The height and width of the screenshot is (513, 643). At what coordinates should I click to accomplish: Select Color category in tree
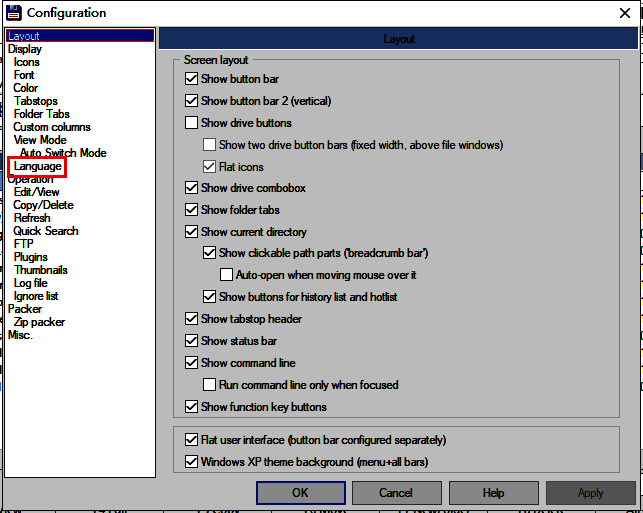coord(26,88)
